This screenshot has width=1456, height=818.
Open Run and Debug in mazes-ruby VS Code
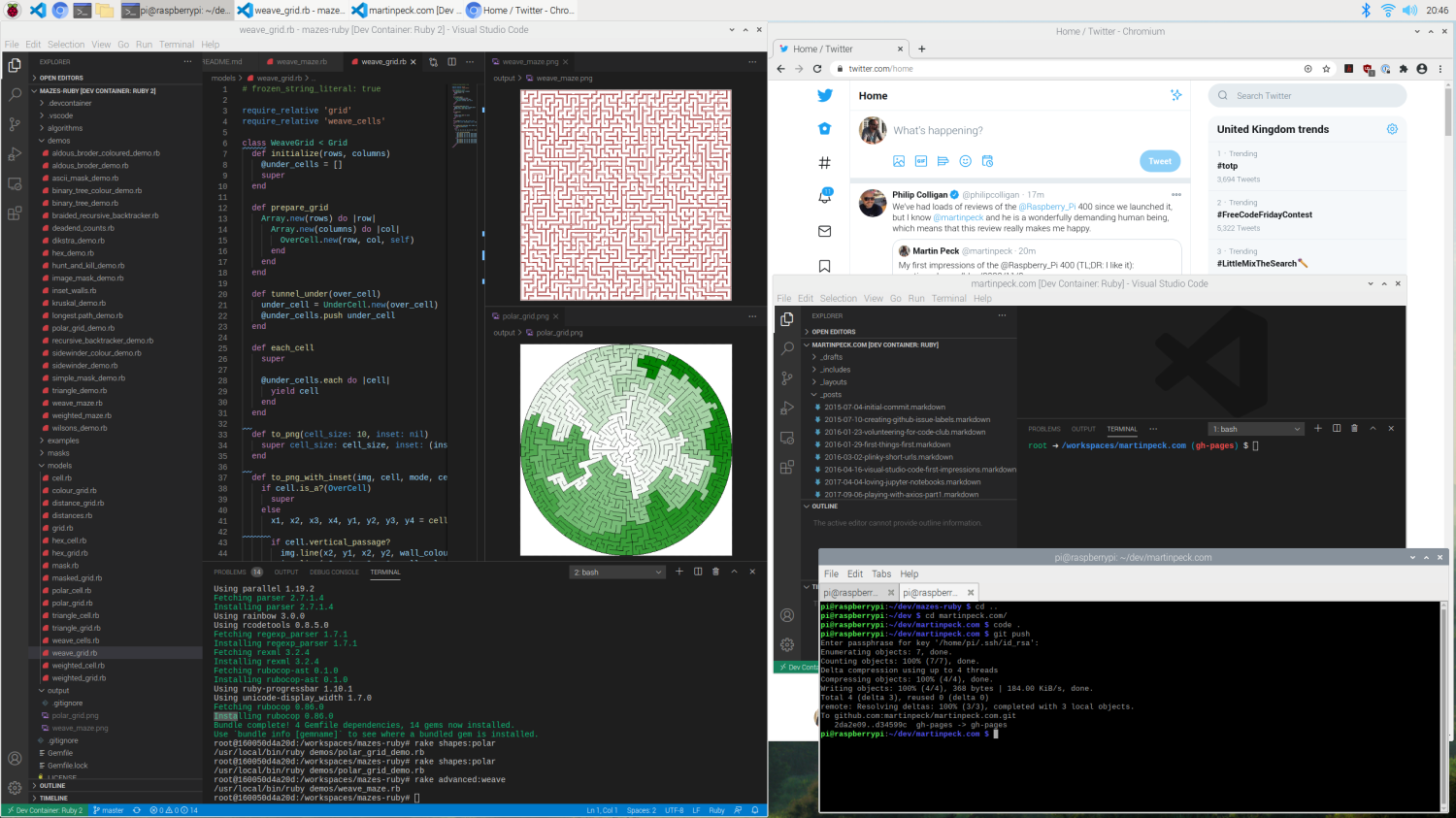15,154
